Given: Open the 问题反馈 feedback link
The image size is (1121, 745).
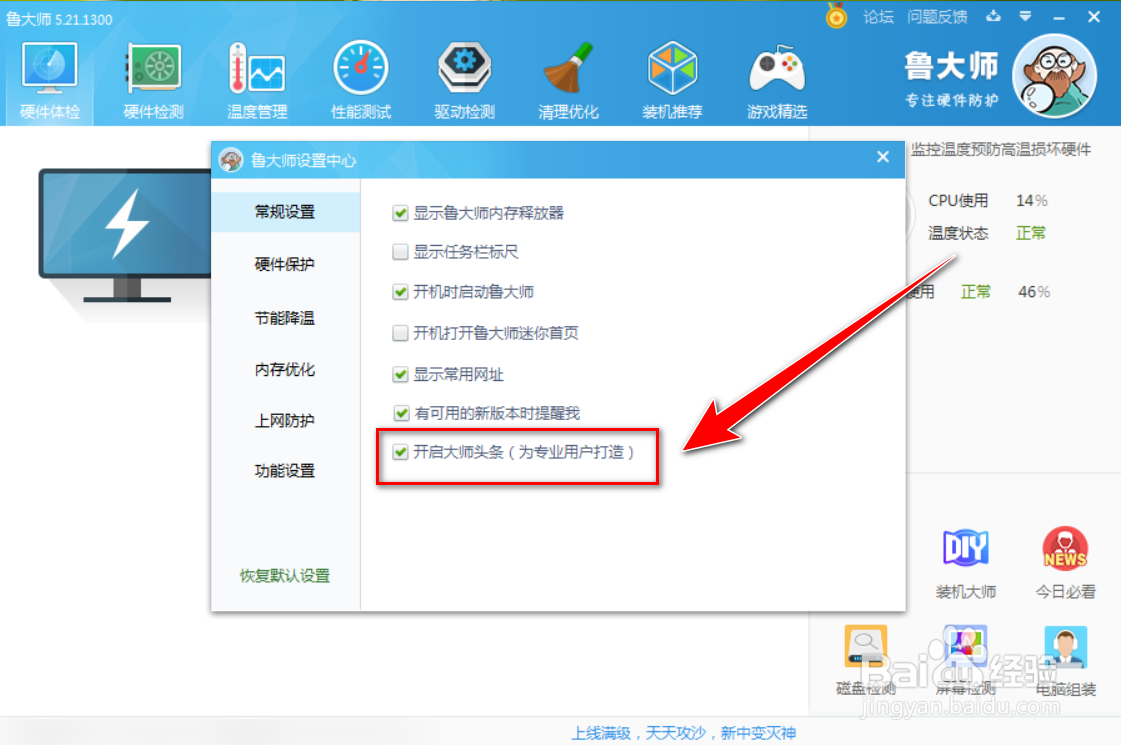Looking at the screenshot, I should [937, 16].
